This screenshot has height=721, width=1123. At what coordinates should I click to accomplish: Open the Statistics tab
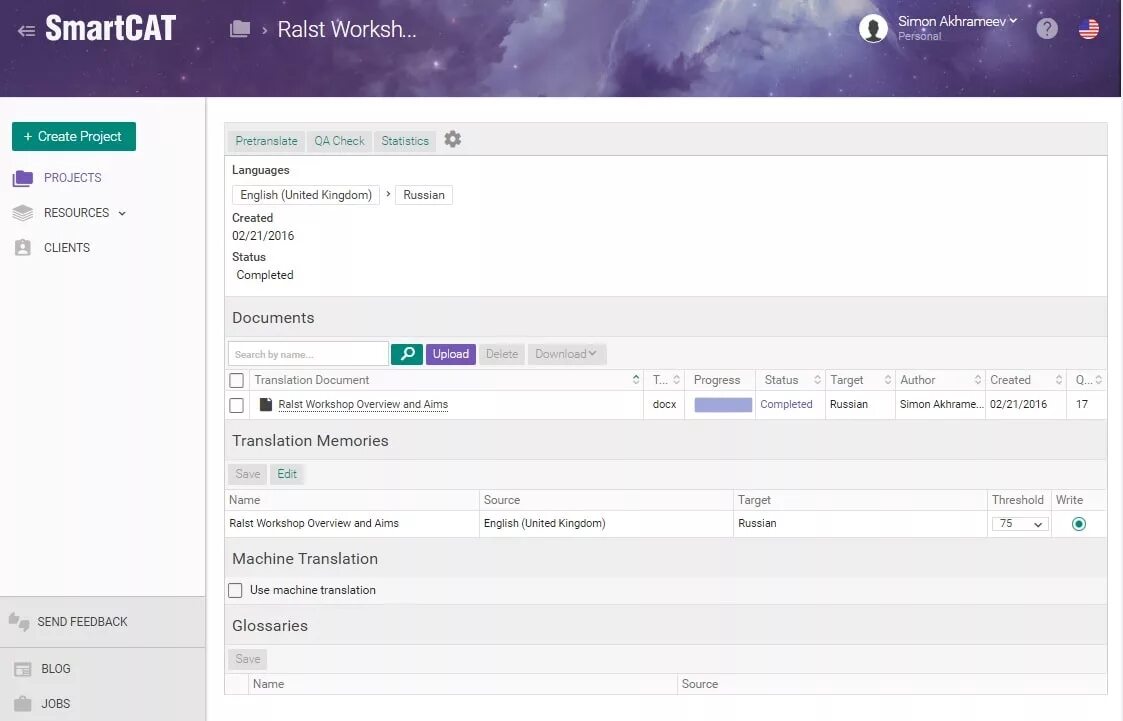click(x=405, y=141)
